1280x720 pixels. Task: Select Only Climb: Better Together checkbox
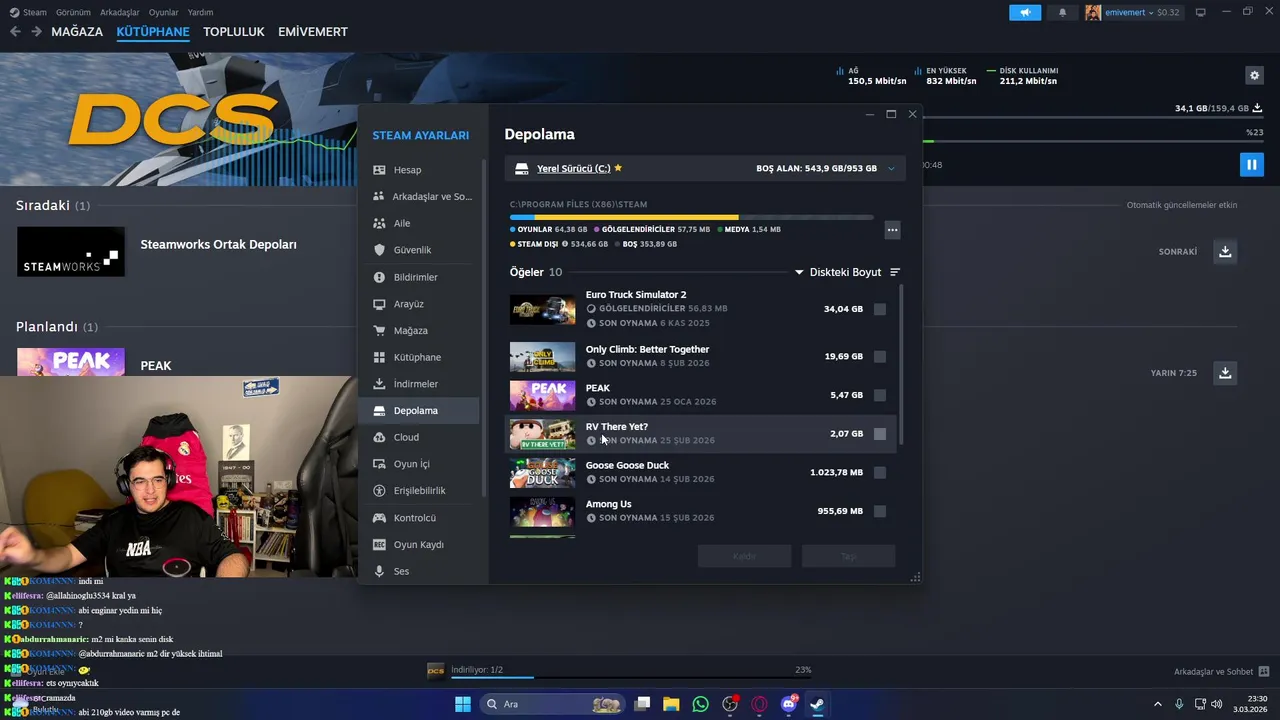point(880,357)
